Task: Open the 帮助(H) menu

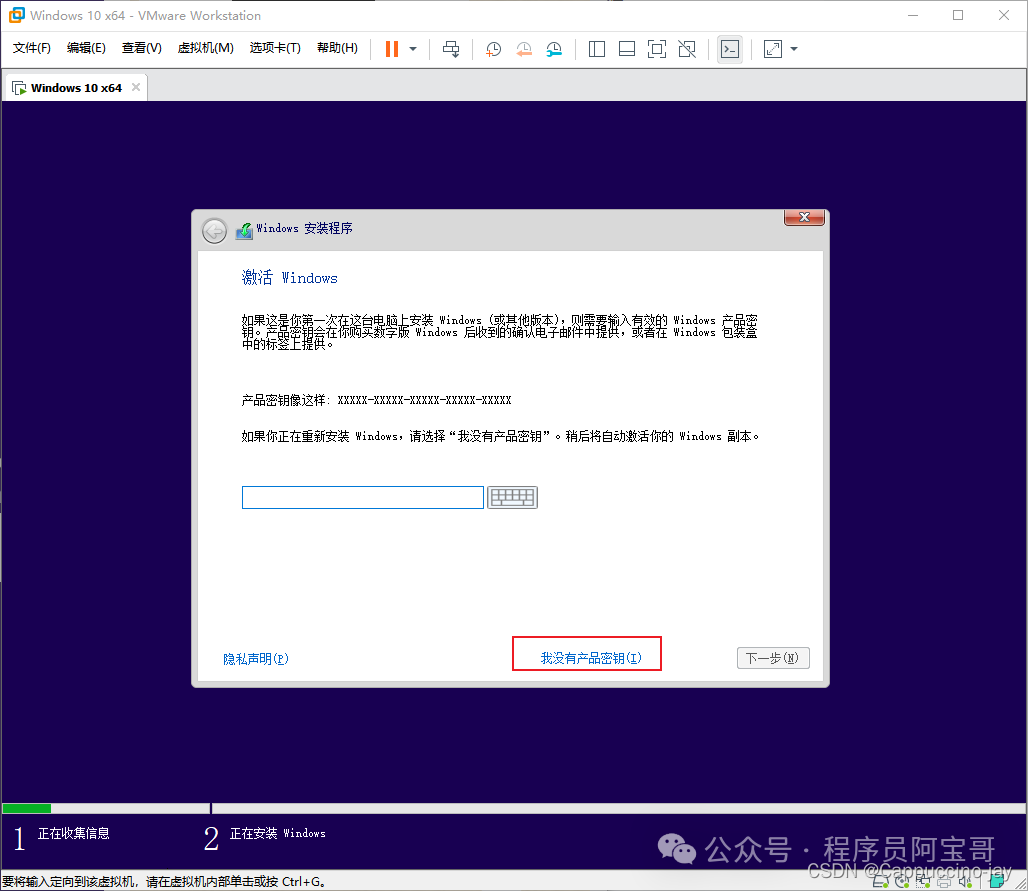Action: [x=337, y=48]
